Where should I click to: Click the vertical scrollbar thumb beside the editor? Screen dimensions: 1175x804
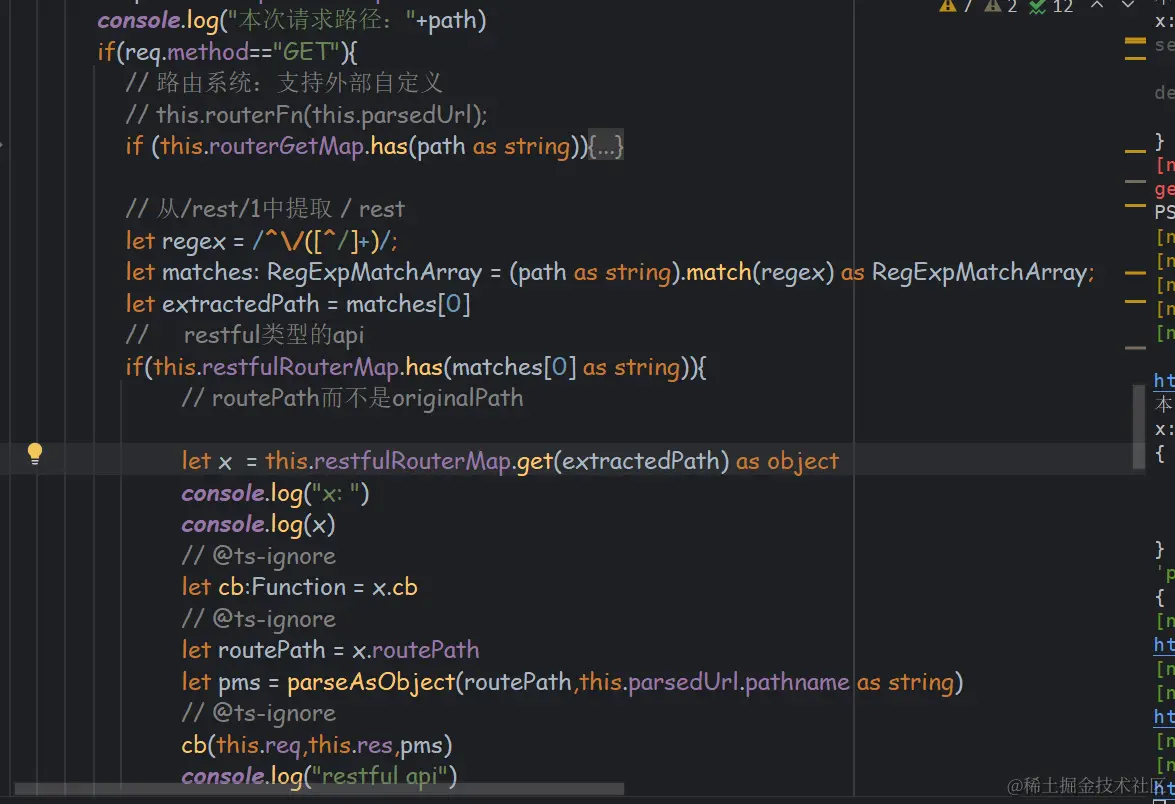[1139, 427]
